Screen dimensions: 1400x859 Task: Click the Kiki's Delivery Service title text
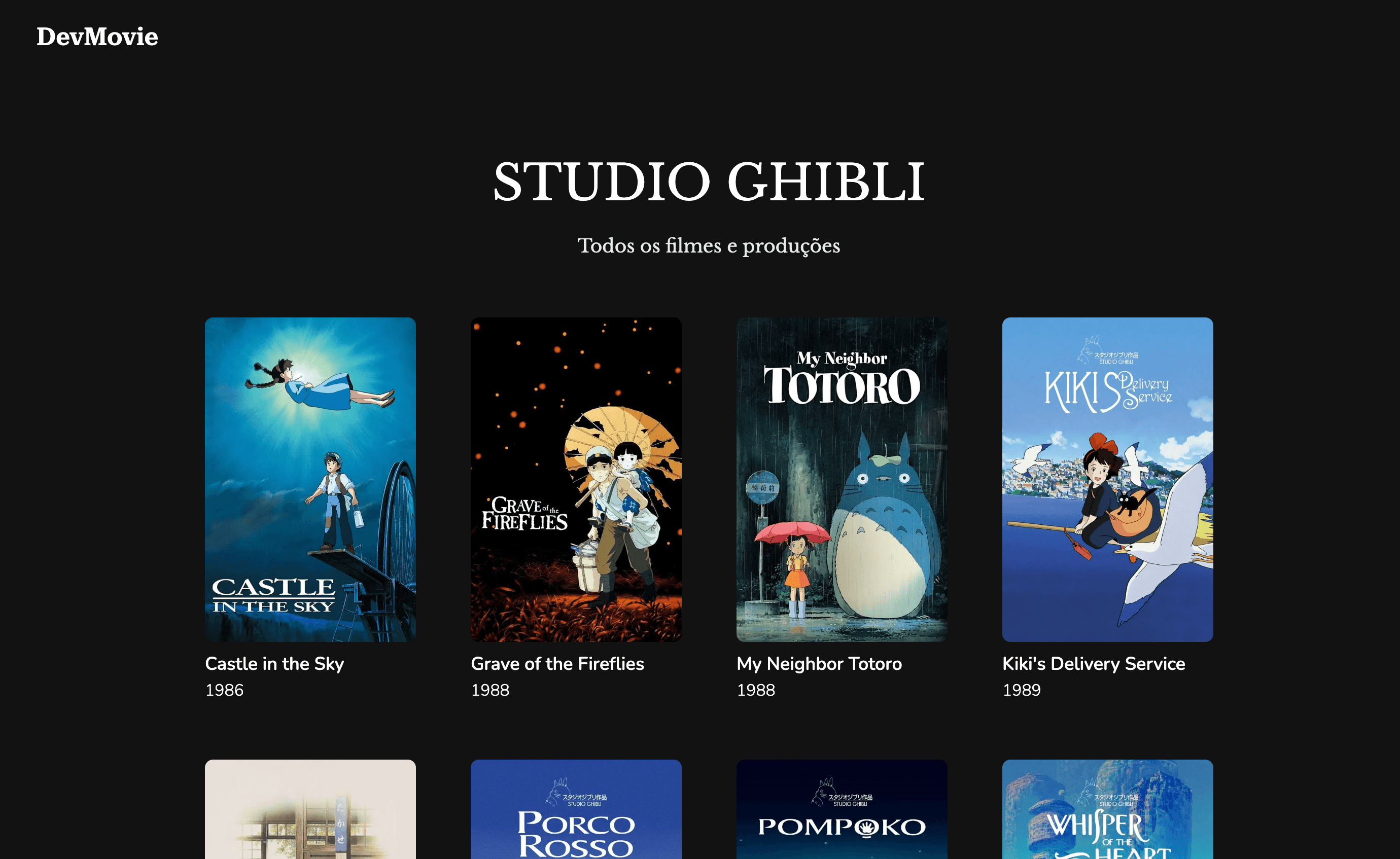pyautogui.click(x=1094, y=664)
